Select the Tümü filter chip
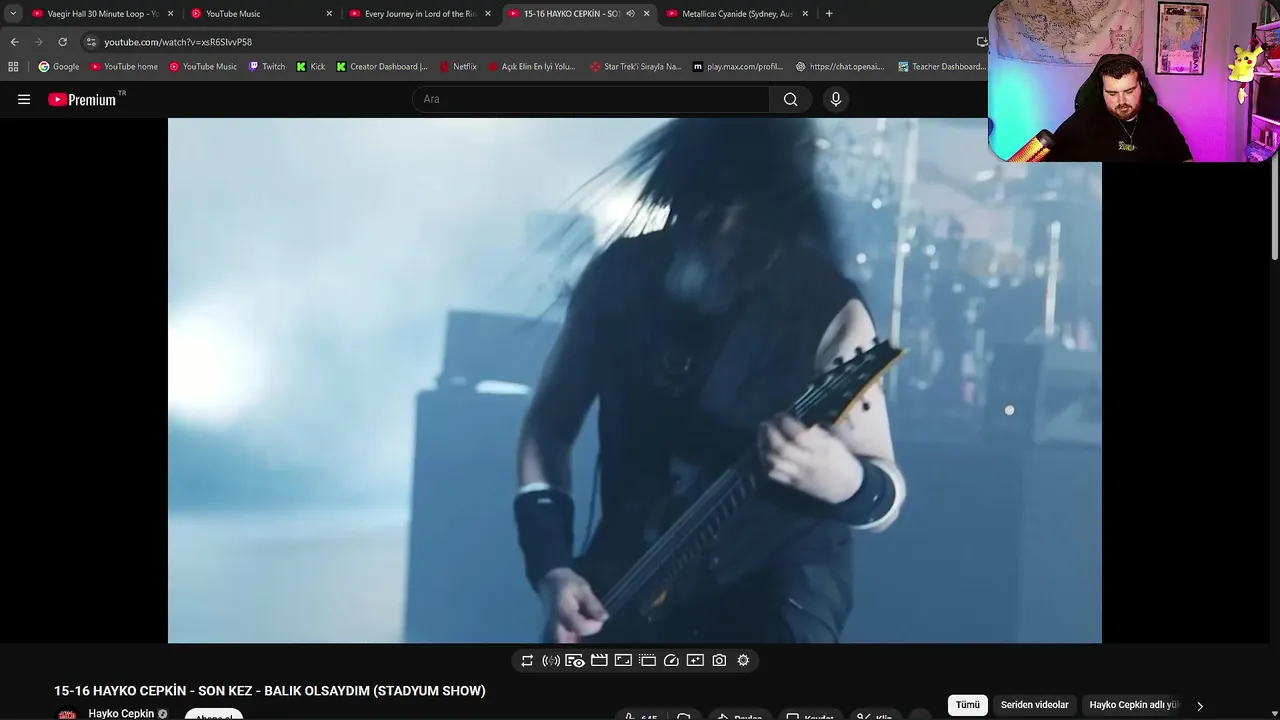This screenshot has height=720, width=1280. pos(968,705)
